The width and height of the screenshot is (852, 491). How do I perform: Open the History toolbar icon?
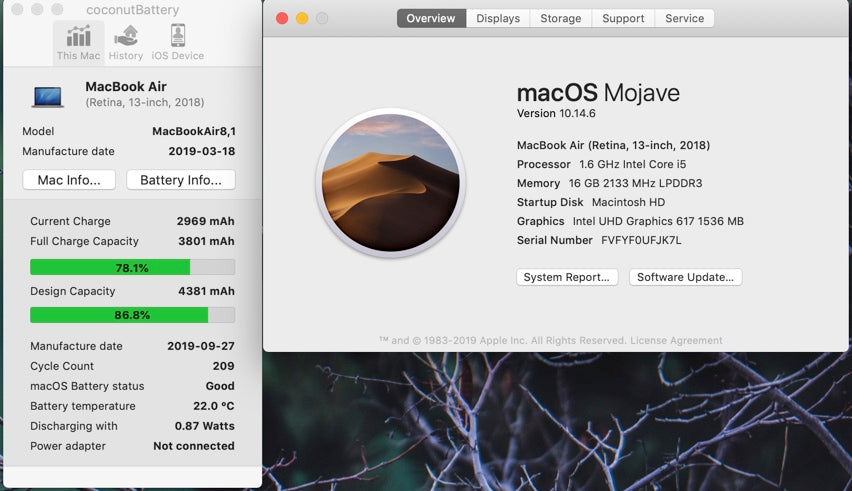(126, 42)
